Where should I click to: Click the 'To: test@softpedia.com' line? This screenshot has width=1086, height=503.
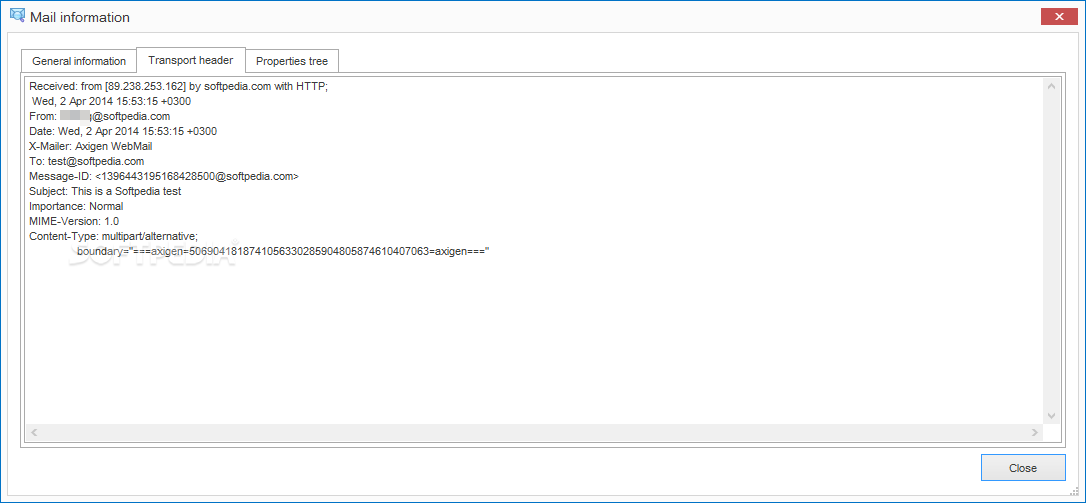(x=87, y=161)
